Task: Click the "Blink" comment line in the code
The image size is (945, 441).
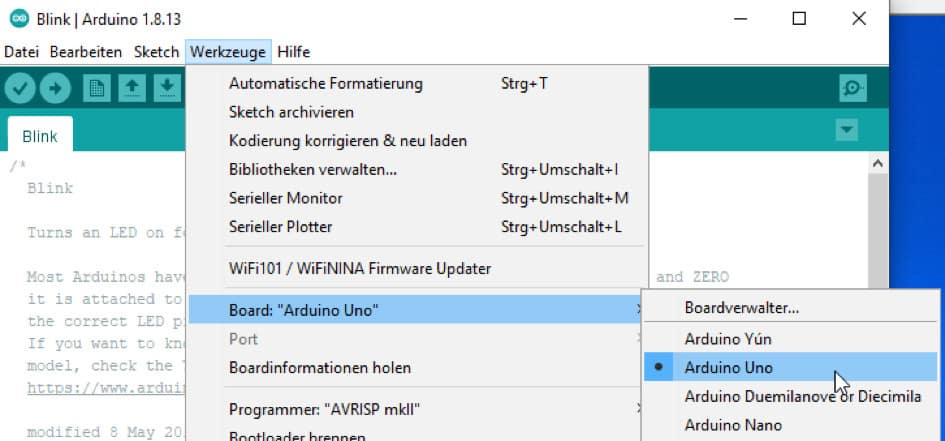Action: pos(50,189)
